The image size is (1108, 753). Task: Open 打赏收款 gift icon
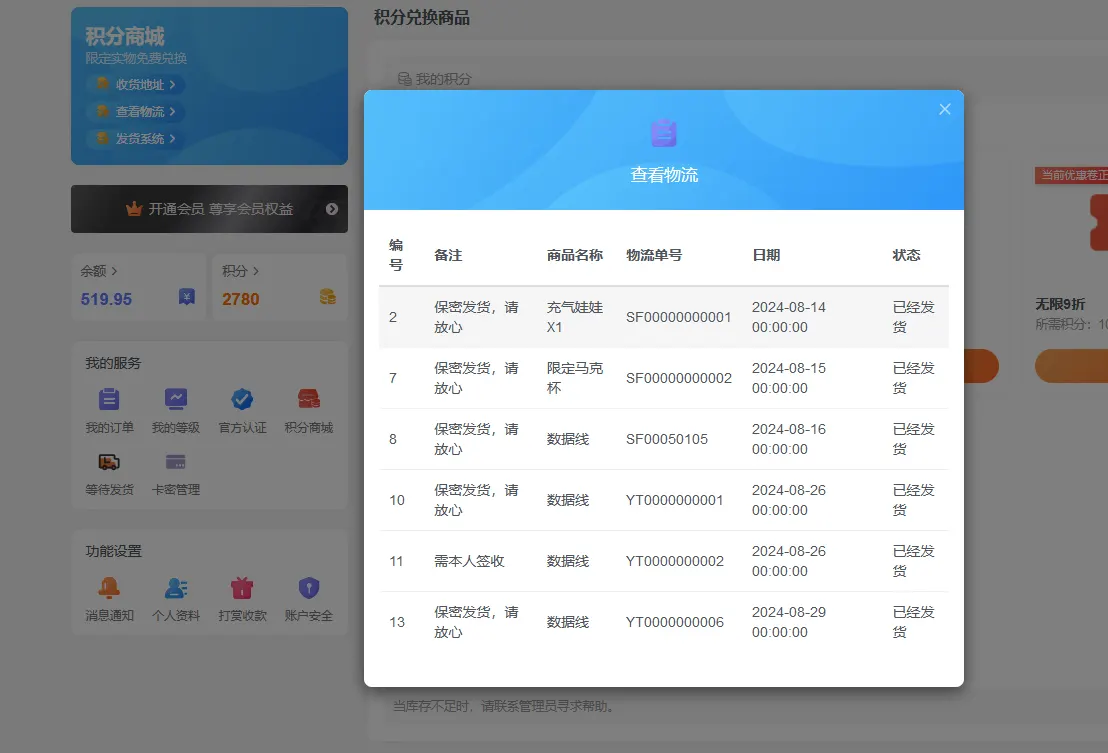click(242, 588)
